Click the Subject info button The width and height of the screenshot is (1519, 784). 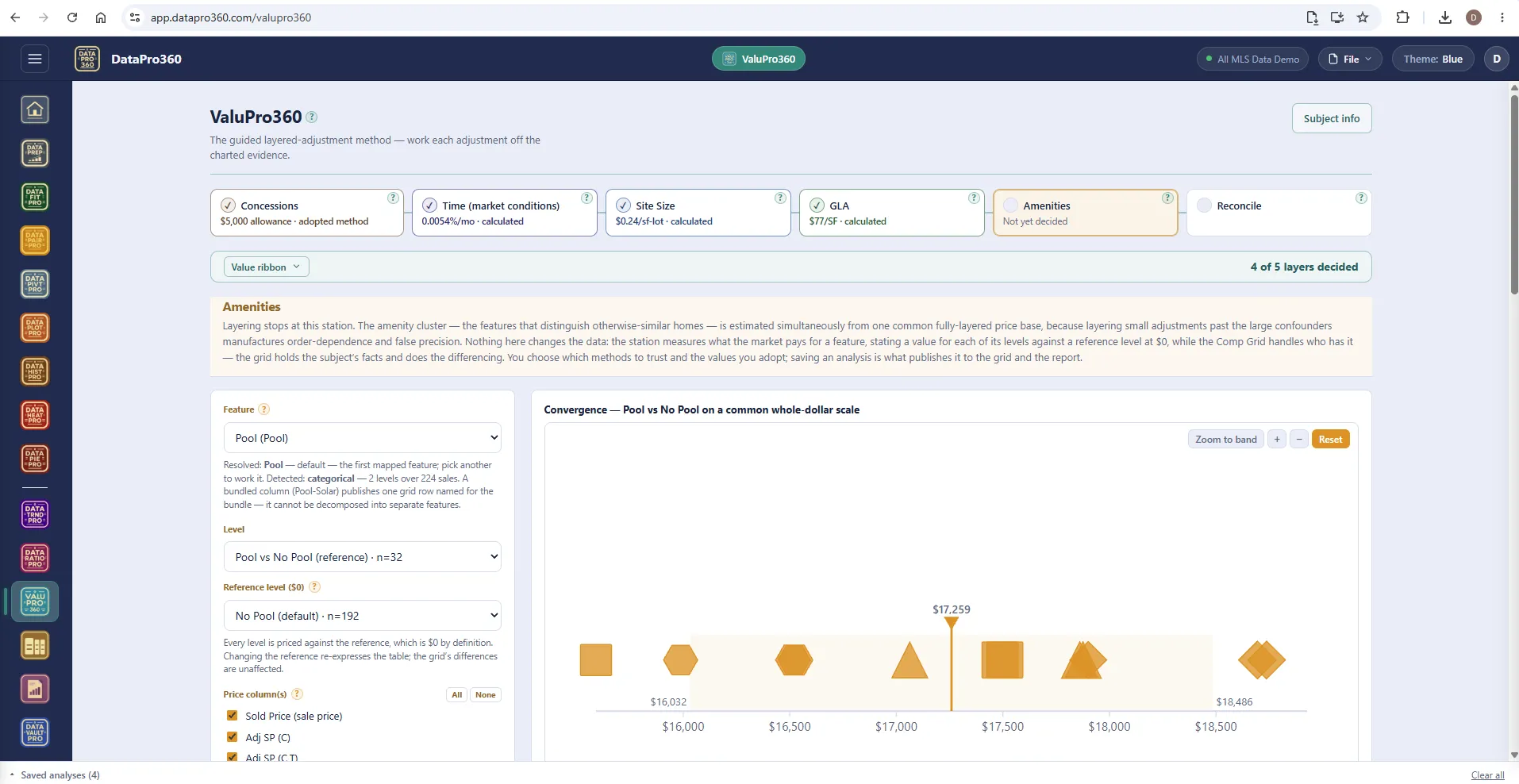[1332, 118]
